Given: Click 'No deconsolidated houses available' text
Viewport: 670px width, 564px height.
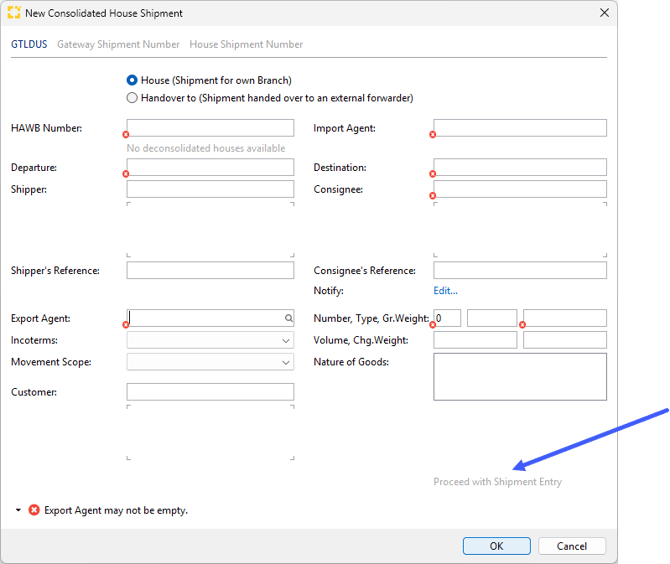Looking at the screenshot, I should pyautogui.click(x=206, y=148).
